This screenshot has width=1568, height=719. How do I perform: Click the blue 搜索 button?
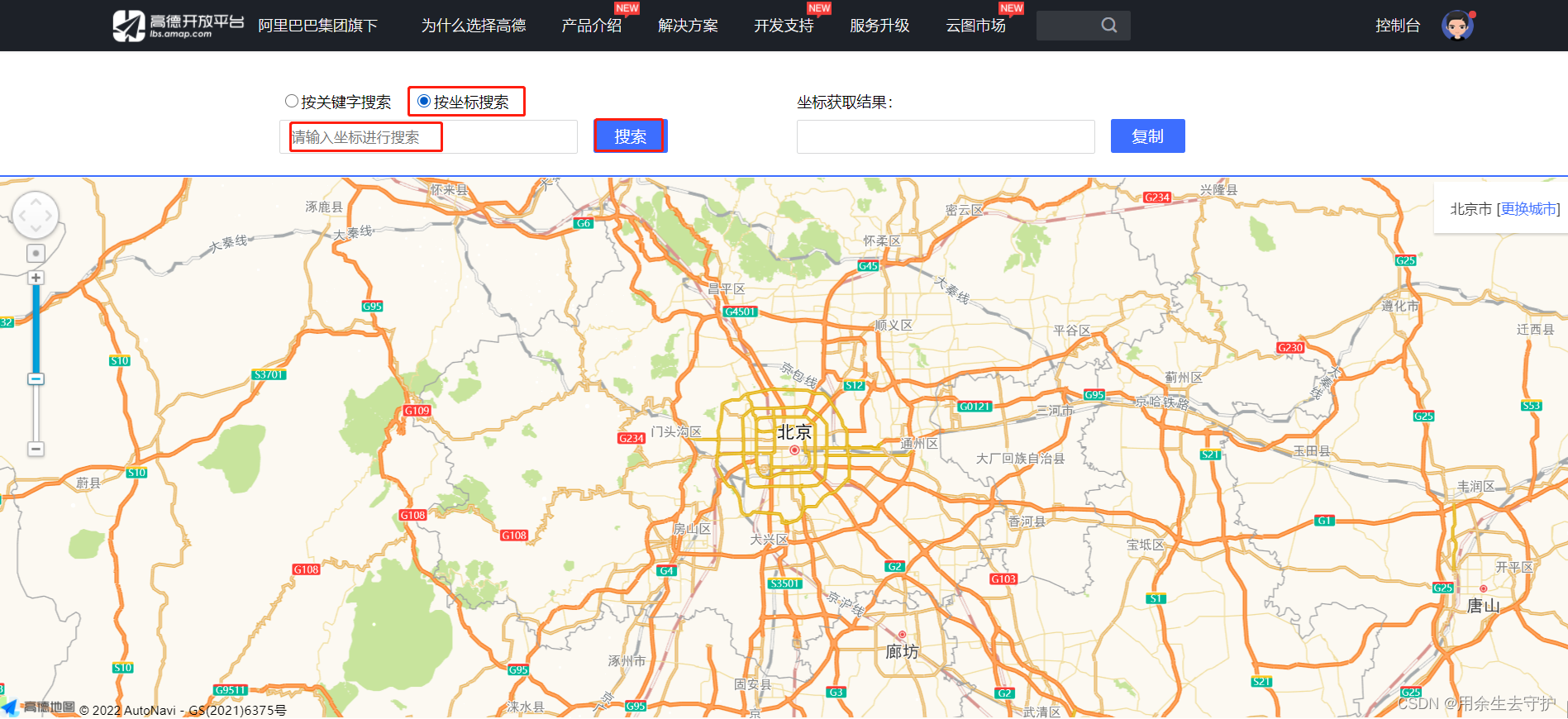pos(630,136)
